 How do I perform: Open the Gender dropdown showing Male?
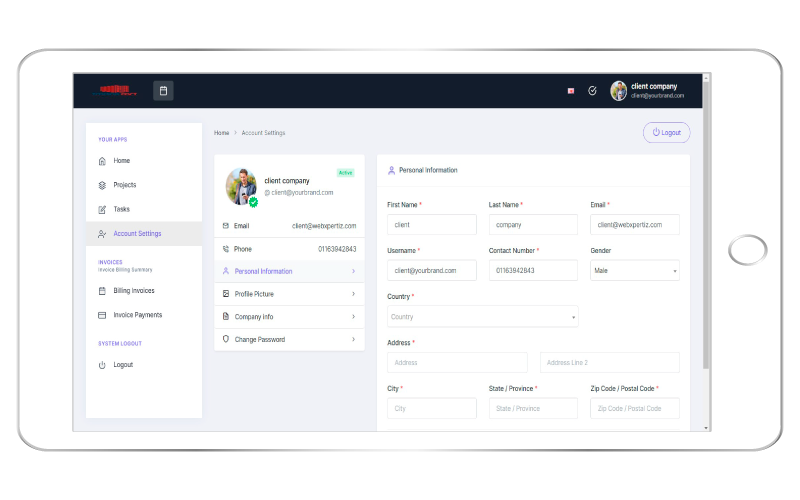pos(634,270)
